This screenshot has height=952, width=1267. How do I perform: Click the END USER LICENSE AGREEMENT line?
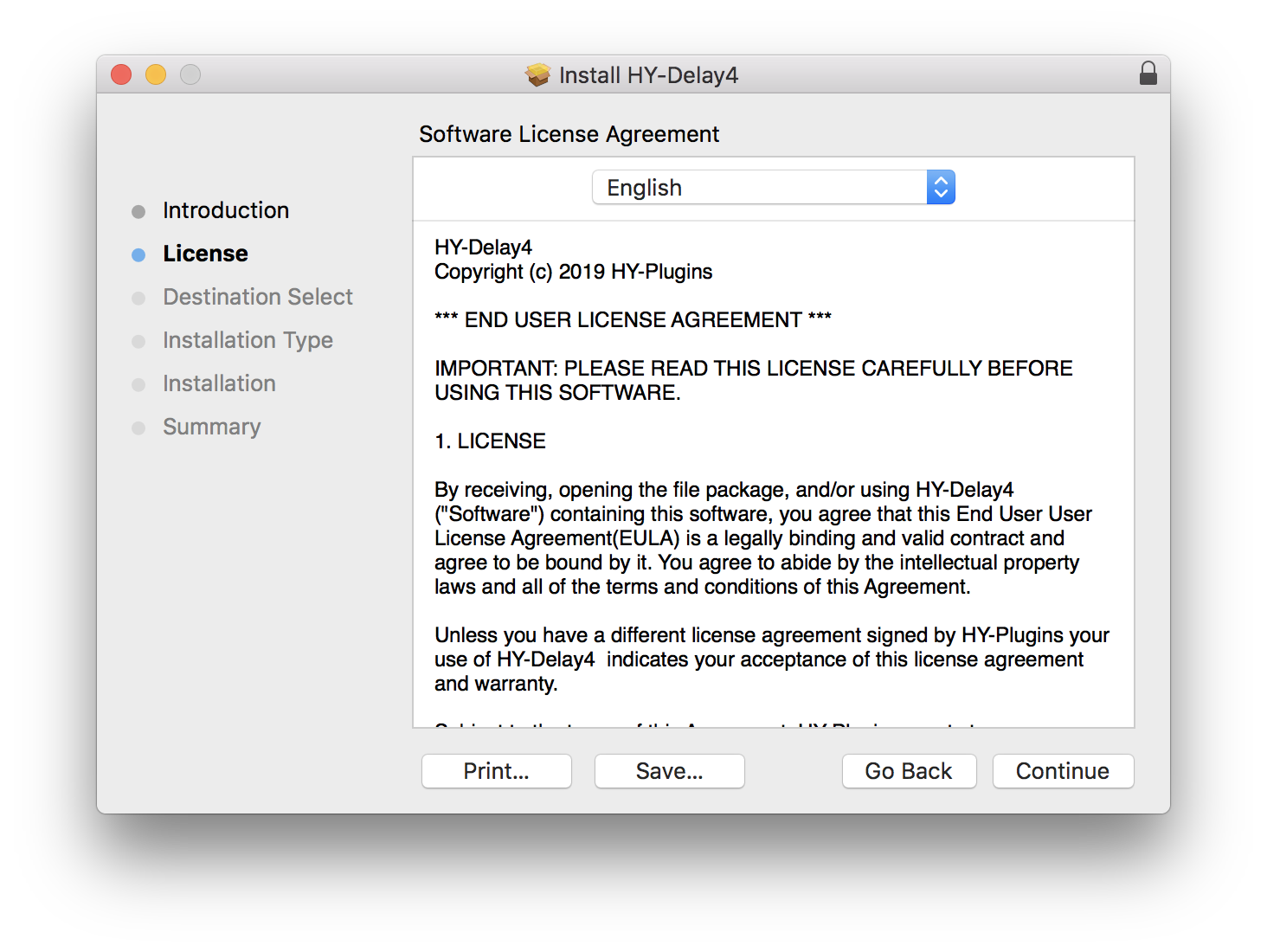click(x=633, y=320)
